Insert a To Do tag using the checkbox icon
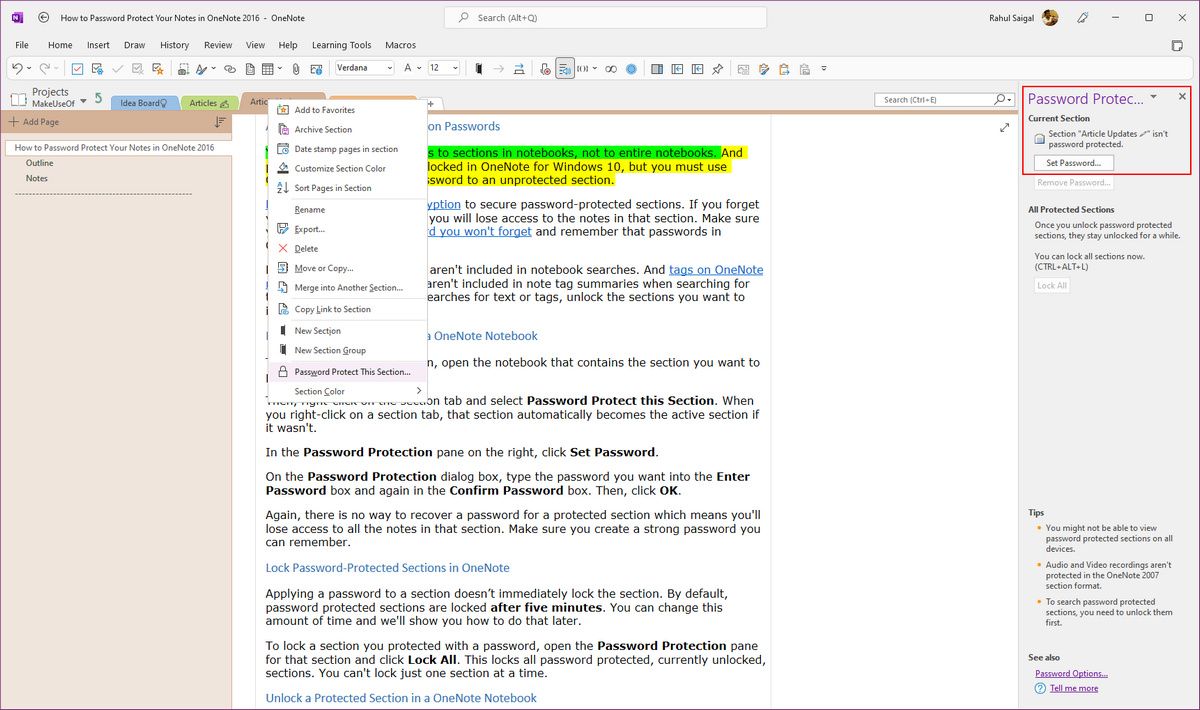This screenshot has height=710, width=1200. [x=76, y=67]
